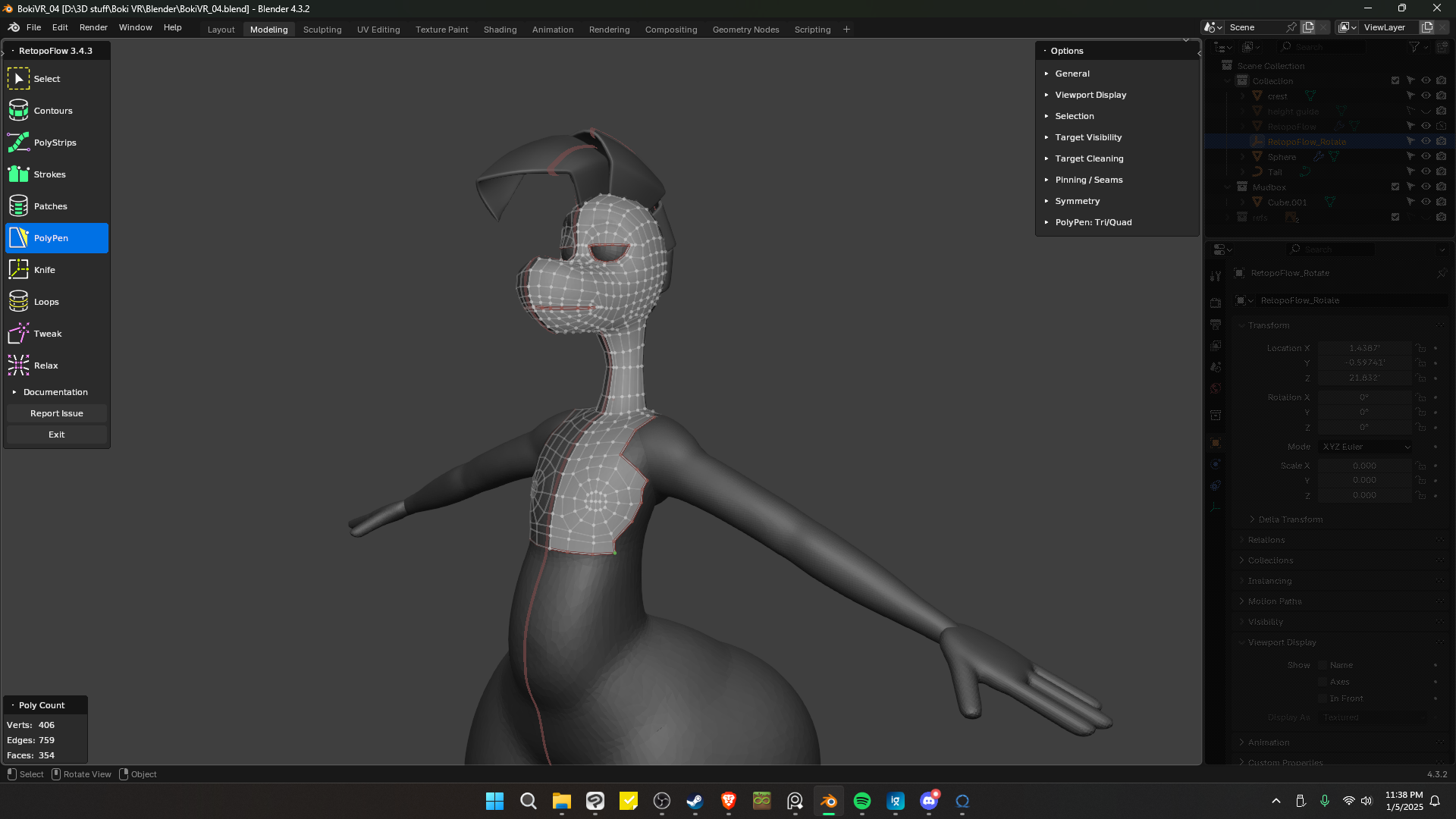
Task: Open the Render menu
Action: [x=93, y=27]
